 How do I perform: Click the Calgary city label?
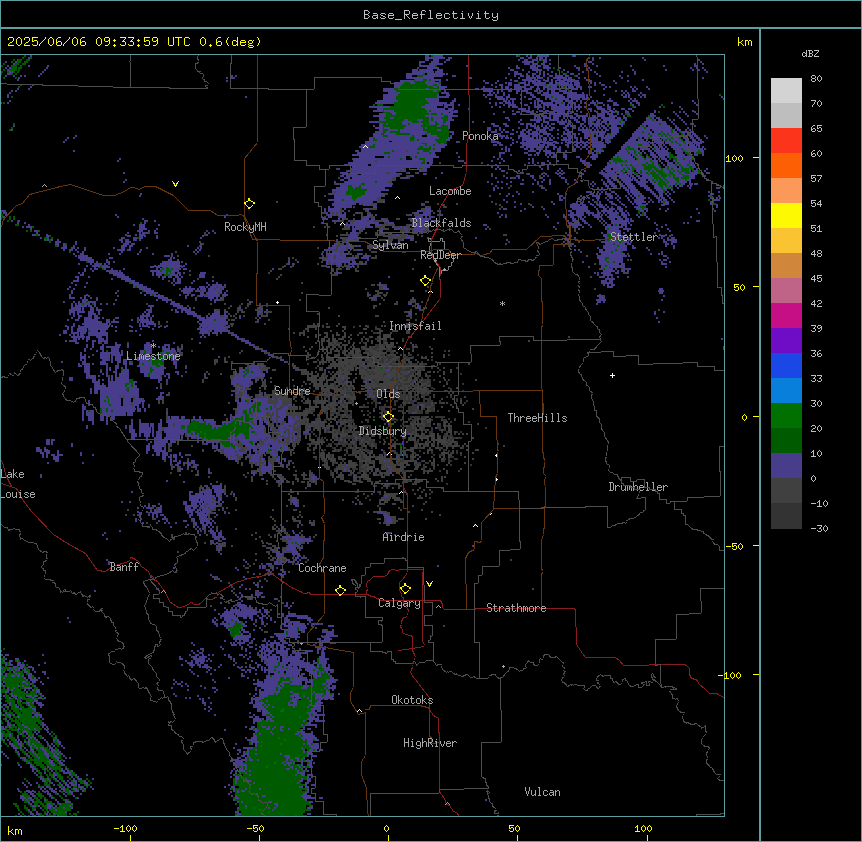tap(399, 603)
